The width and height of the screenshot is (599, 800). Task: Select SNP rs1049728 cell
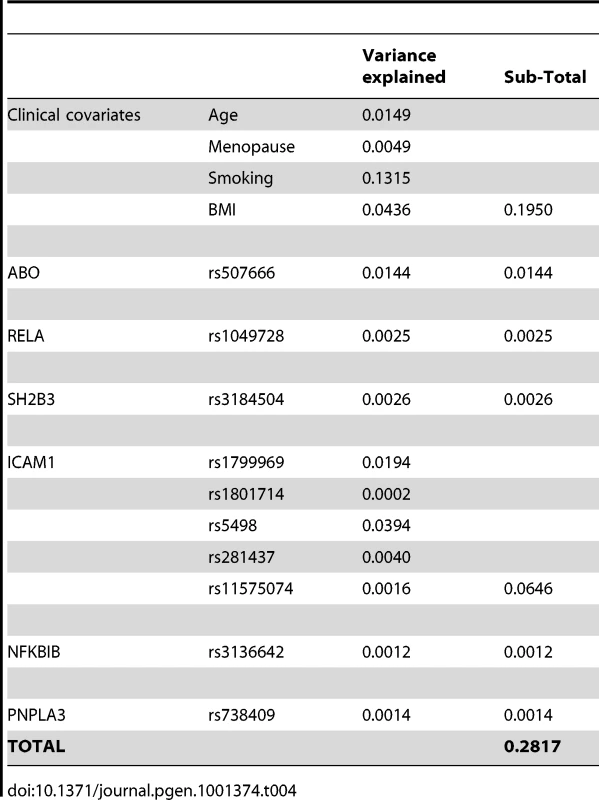click(x=246, y=336)
